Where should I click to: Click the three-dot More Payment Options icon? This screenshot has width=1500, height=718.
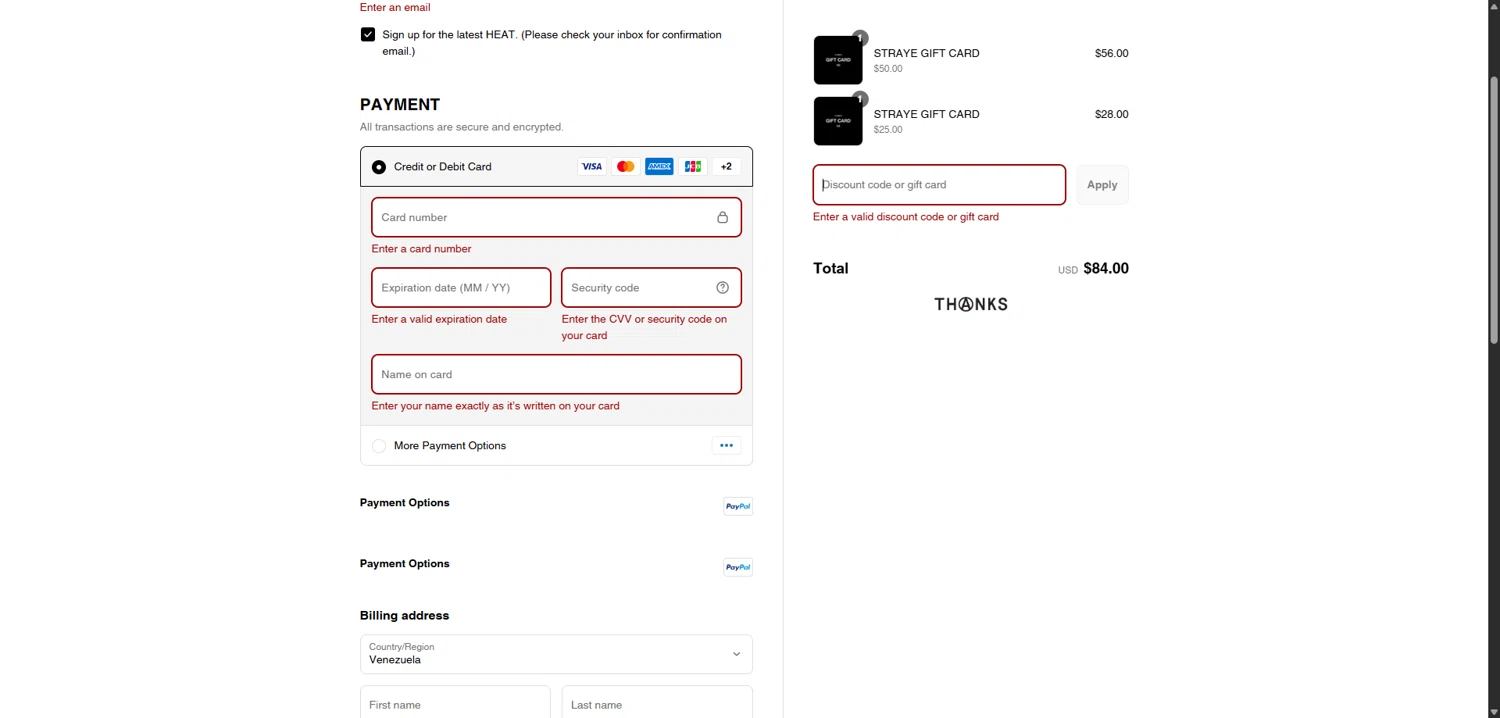click(x=726, y=446)
